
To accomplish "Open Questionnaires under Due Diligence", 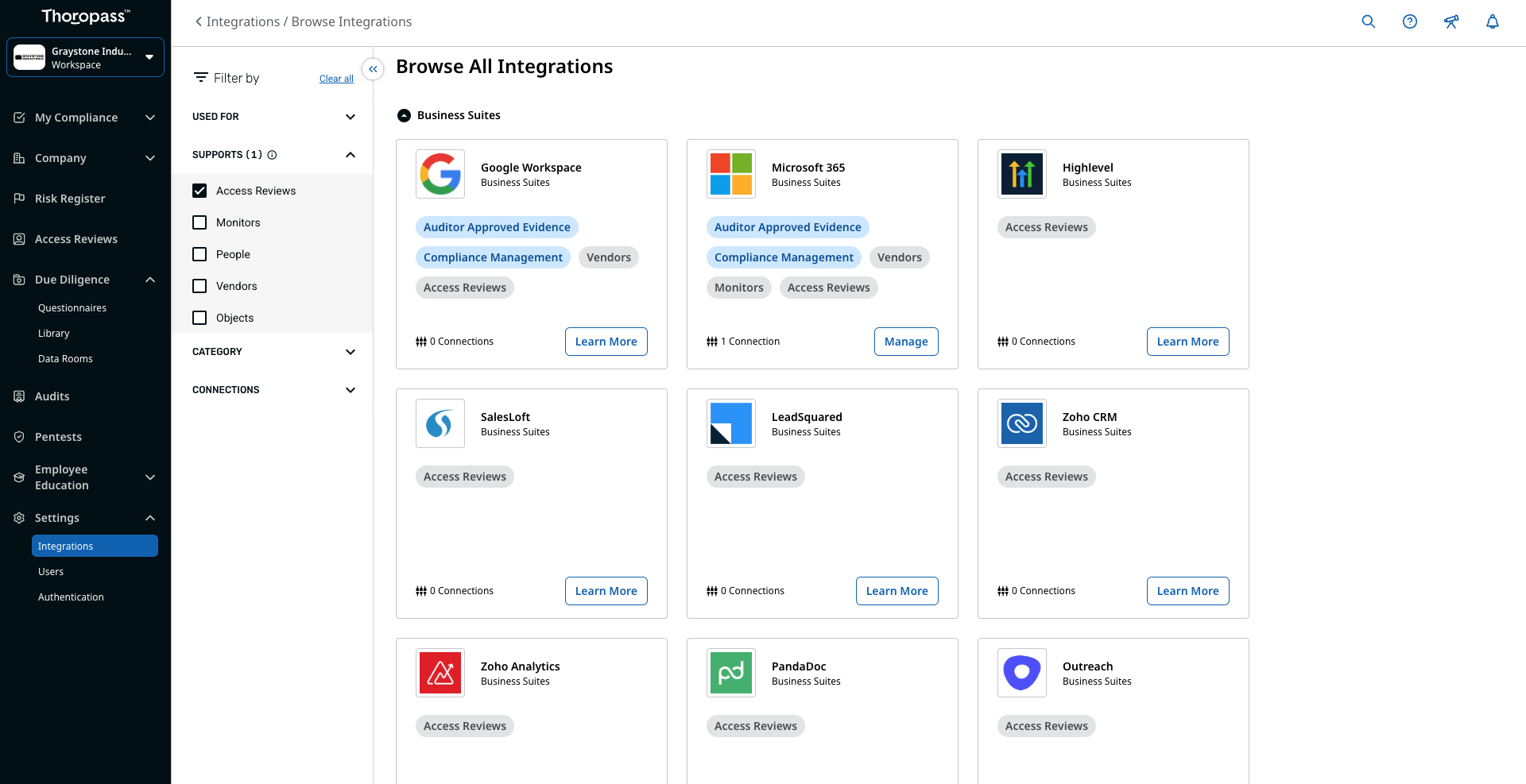I will (72, 308).
